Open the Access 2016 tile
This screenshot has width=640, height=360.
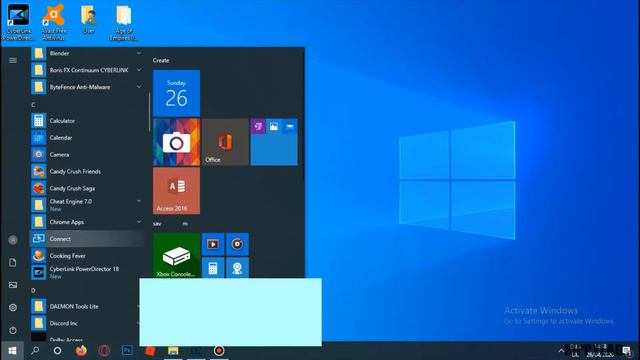[176, 191]
